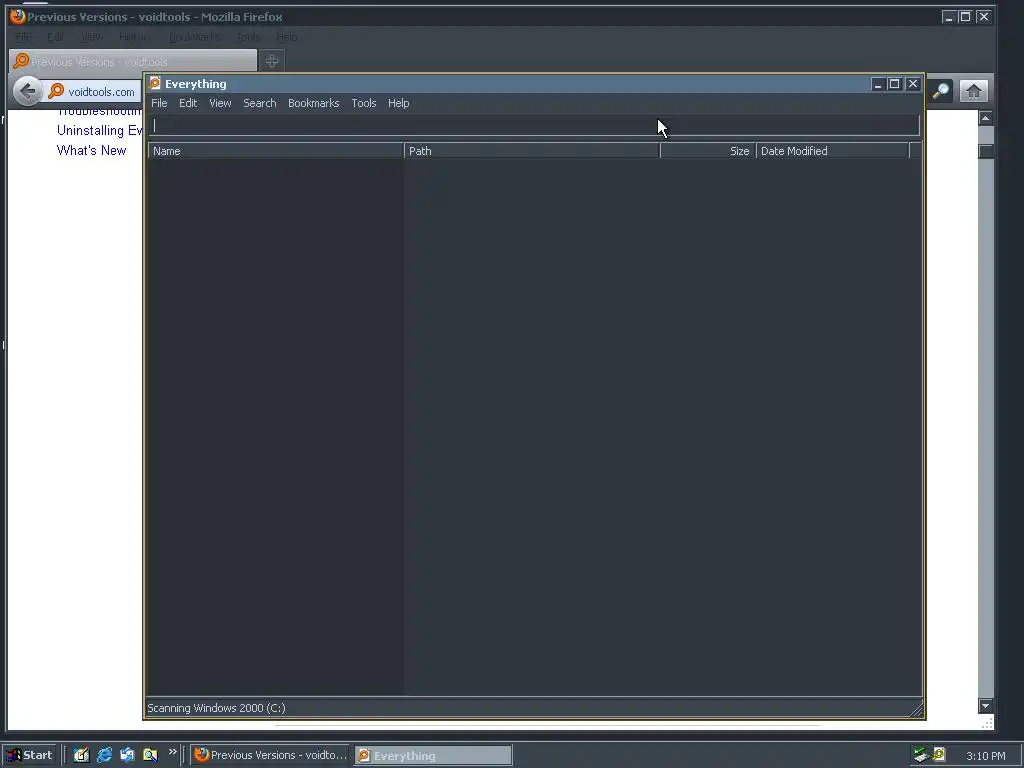Click Firefox back arrow button
This screenshot has width=1024, height=768.
click(x=27, y=91)
